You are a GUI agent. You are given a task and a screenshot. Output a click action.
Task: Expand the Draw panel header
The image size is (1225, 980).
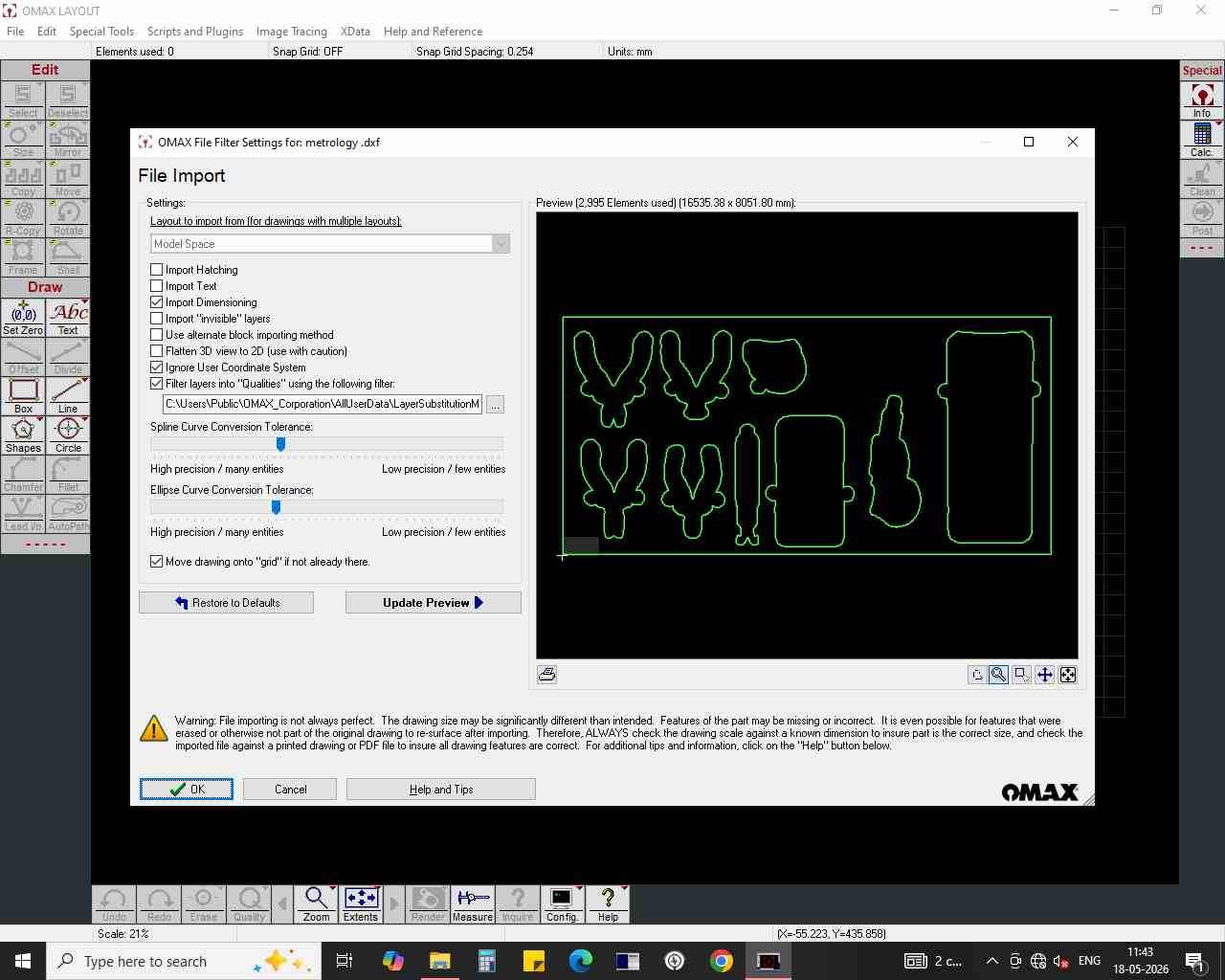45,287
